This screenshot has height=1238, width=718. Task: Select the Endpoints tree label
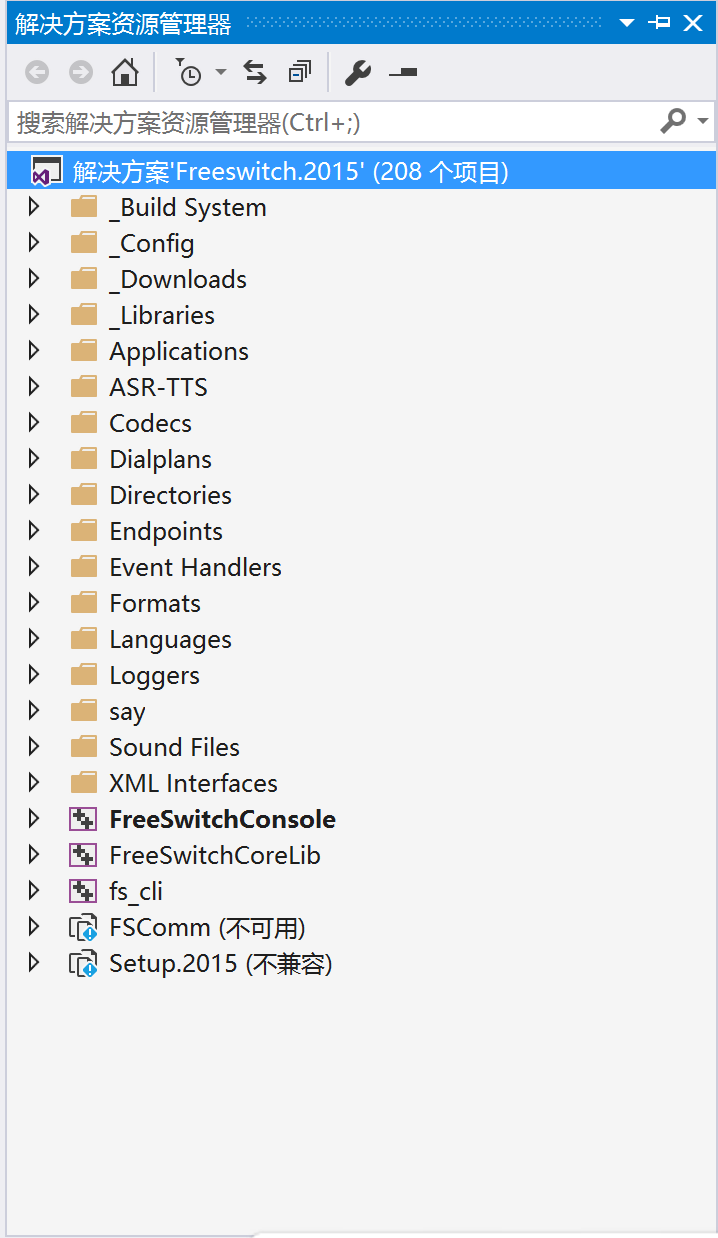pos(166,531)
